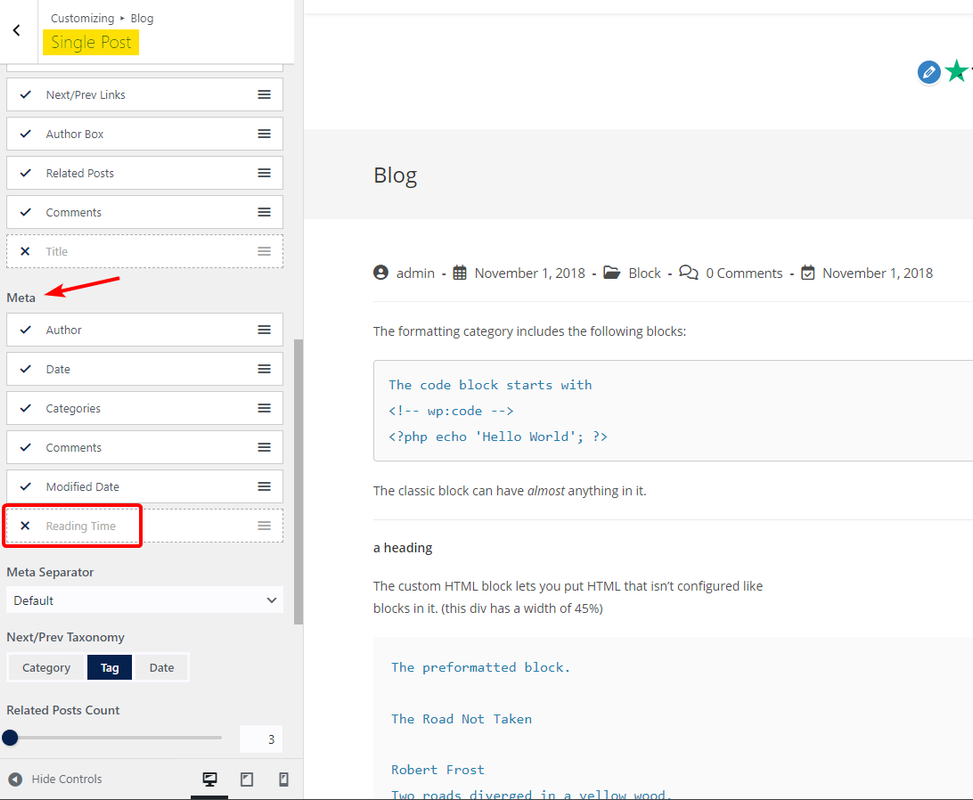
Task: Disable Meta Author checkmark
Action: (25, 330)
